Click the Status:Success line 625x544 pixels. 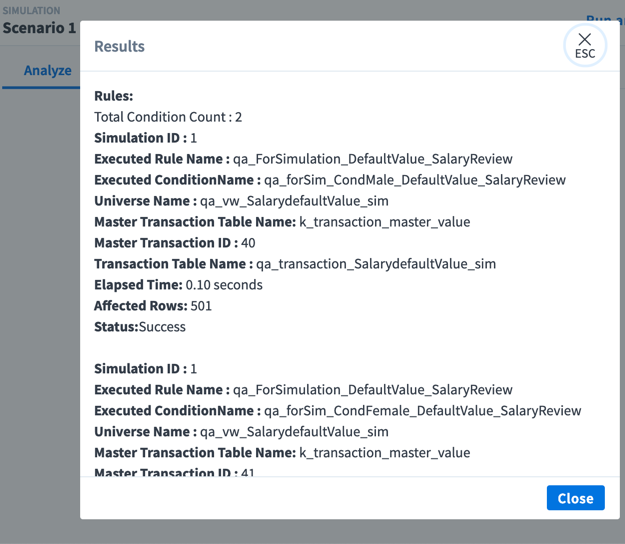point(140,327)
